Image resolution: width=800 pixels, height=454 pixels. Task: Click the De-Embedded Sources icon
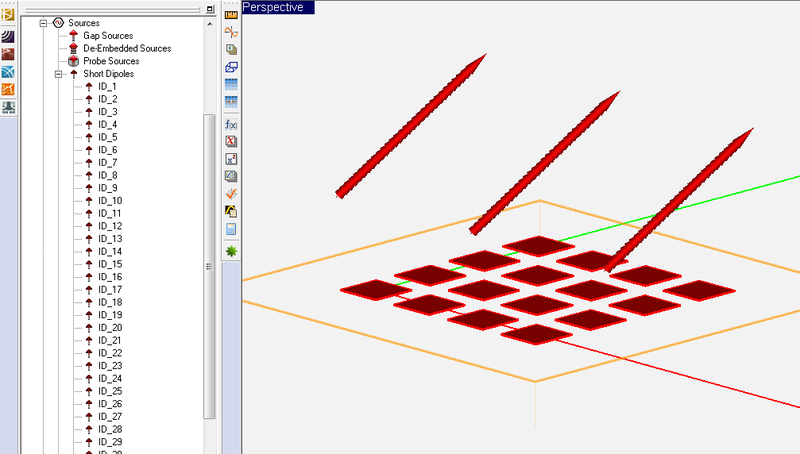click(x=73, y=48)
